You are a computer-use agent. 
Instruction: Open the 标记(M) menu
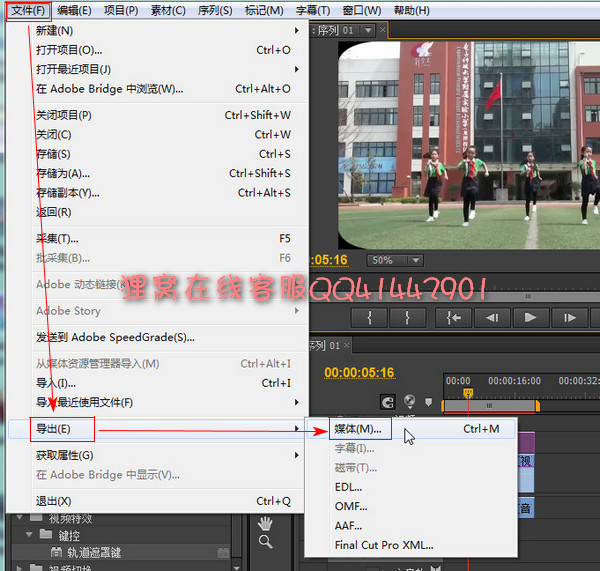pos(264,10)
